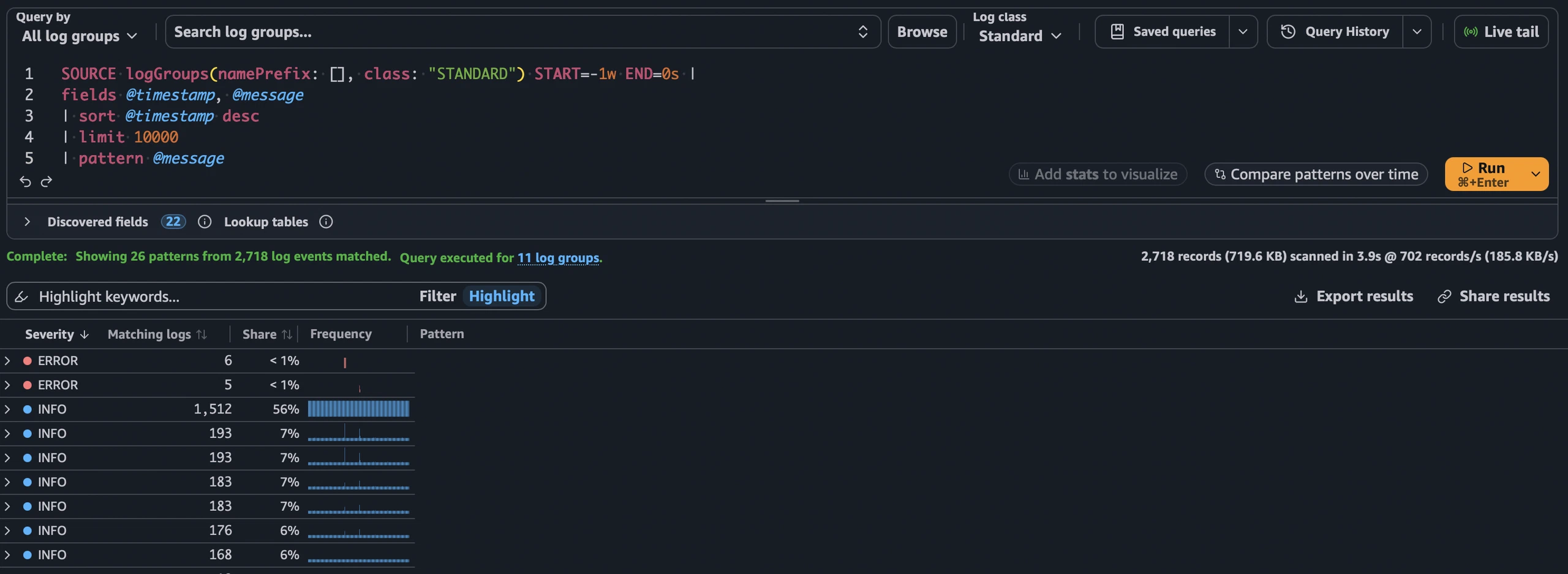This screenshot has height=574, width=1568.
Task: Click the frequency chart of the 56% row
Action: (358, 409)
